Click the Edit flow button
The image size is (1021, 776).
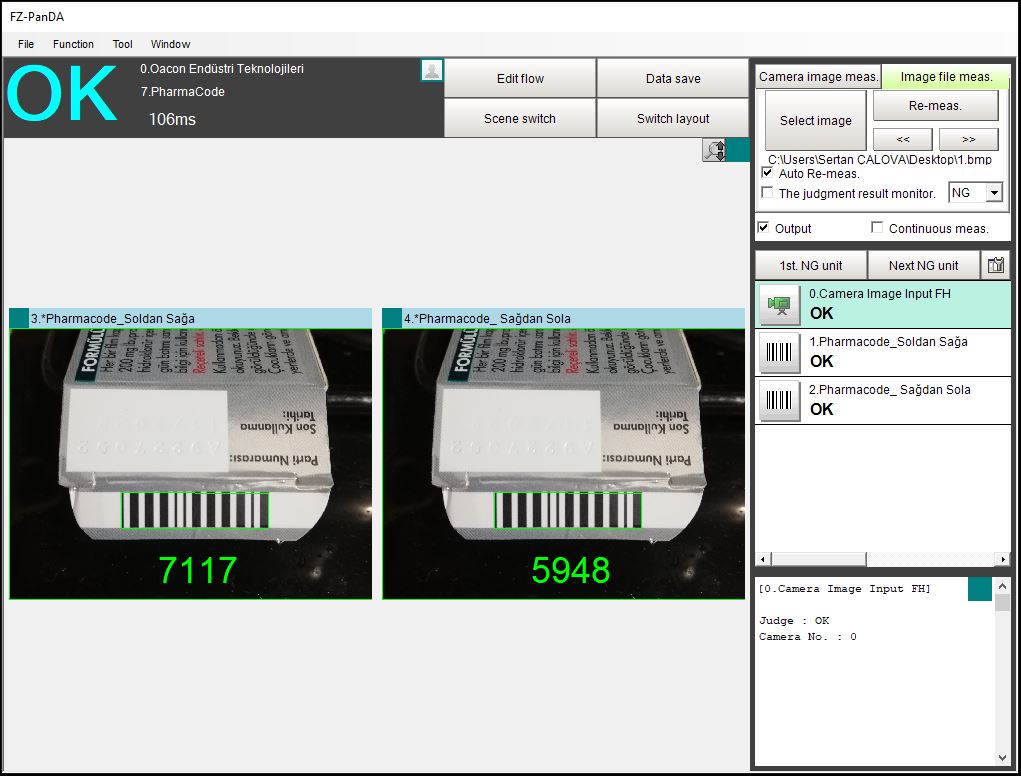520,78
